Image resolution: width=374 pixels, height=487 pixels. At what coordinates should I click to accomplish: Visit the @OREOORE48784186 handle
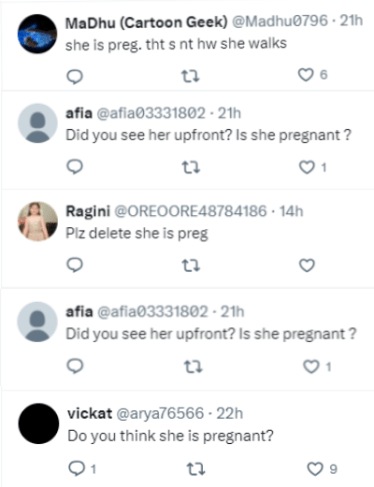click(x=191, y=211)
